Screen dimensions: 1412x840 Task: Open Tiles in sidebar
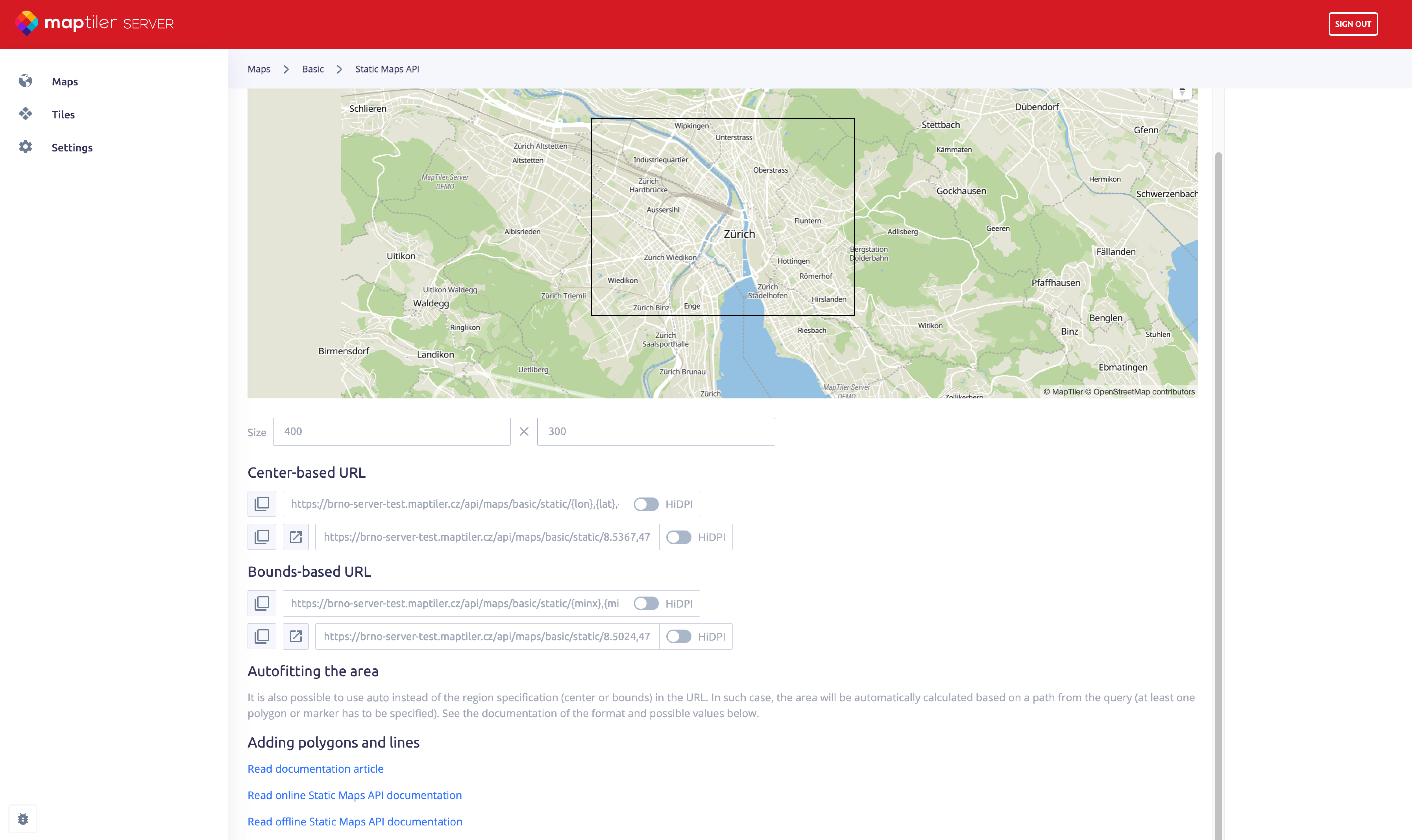point(63,114)
